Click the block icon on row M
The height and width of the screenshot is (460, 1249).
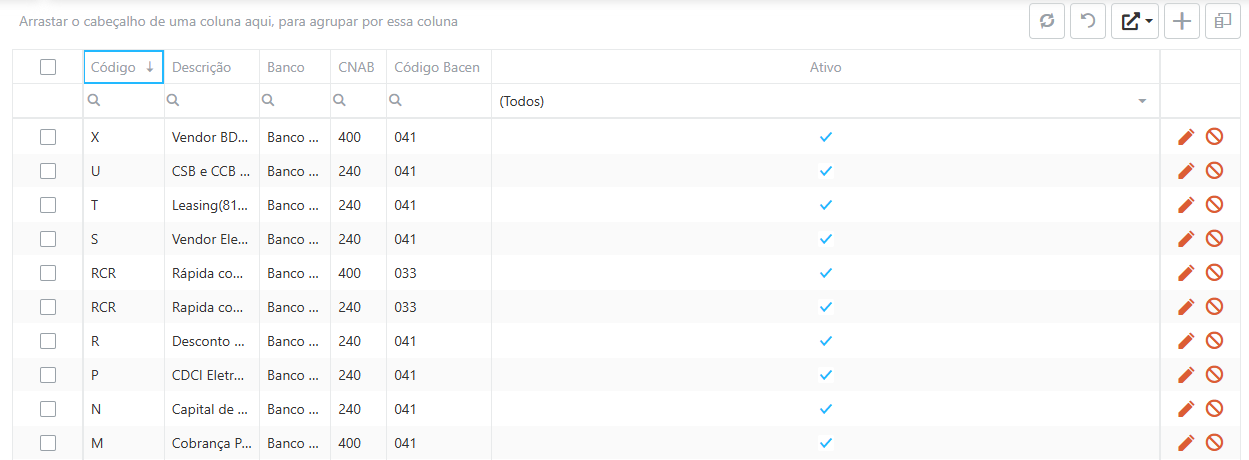1214,443
